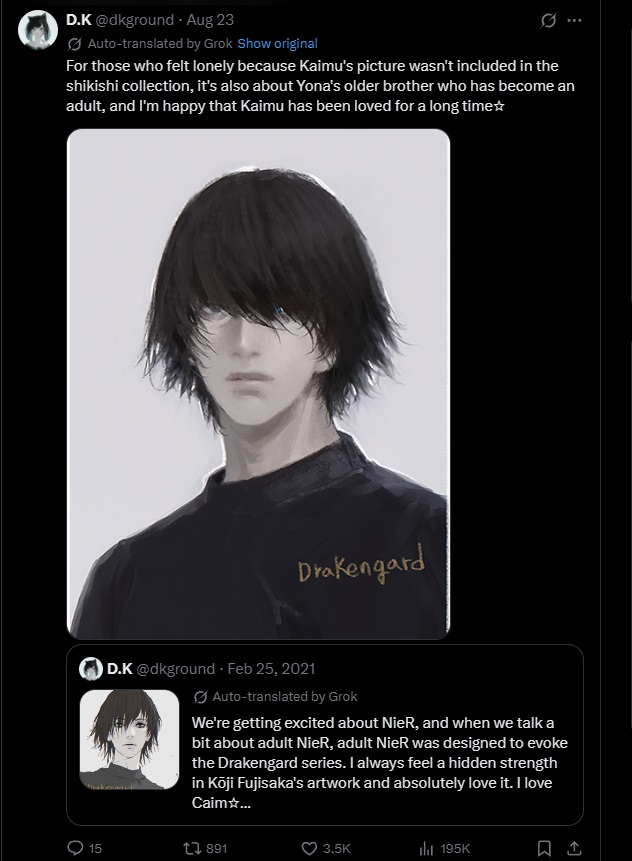This screenshot has width=632, height=861.
Task: Open quoted tweet's small thumbnail image
Action: [x=129, y=740]
